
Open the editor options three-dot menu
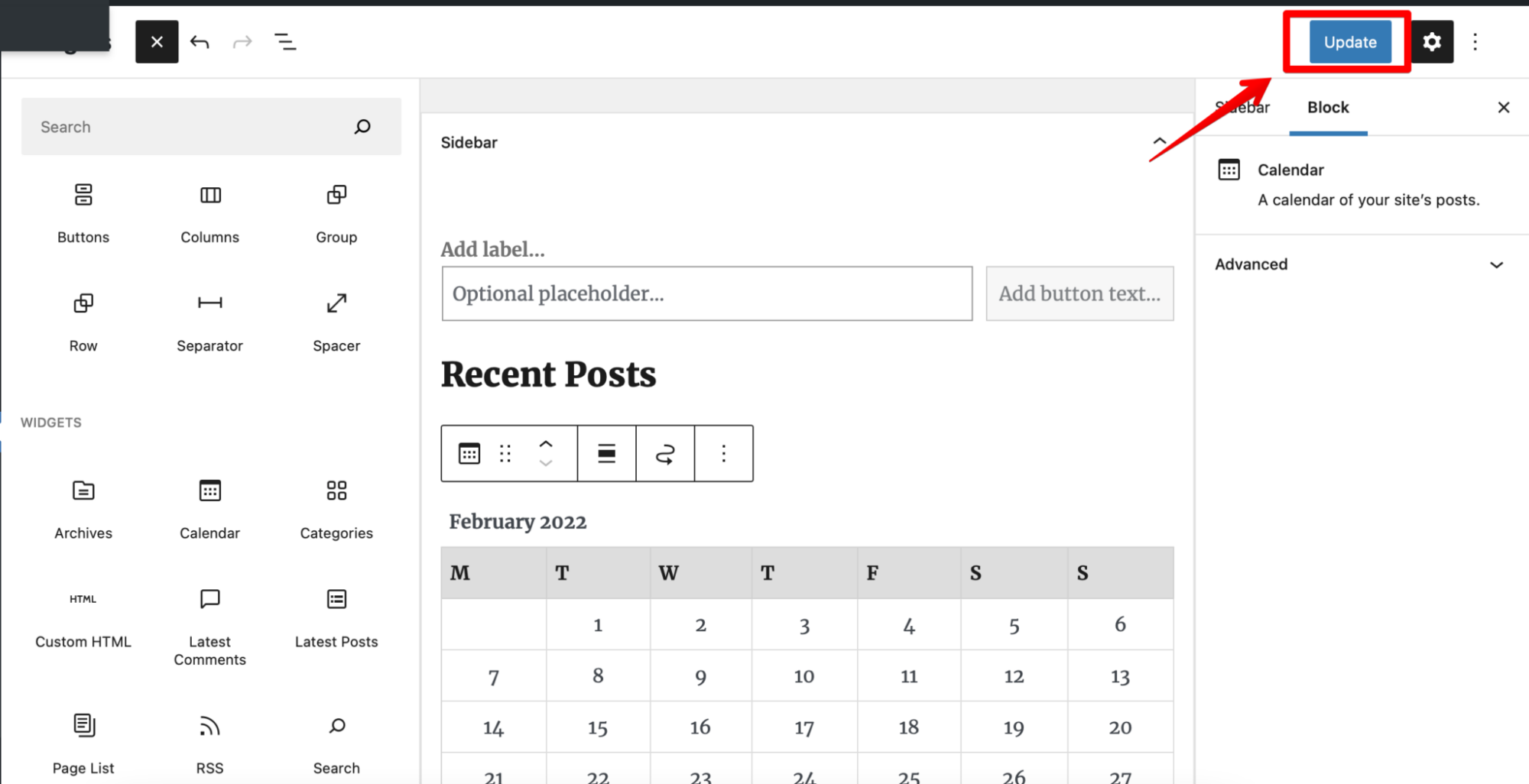click(x=1475, y=42)
